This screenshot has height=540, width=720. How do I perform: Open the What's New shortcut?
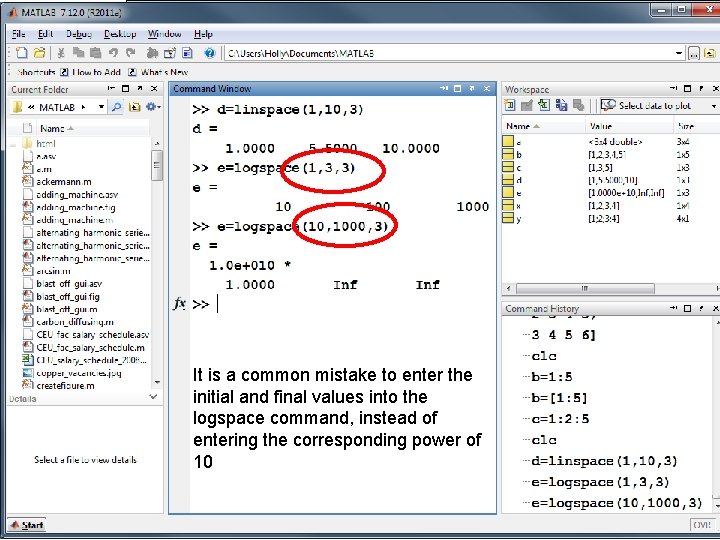tap(159, 72)
